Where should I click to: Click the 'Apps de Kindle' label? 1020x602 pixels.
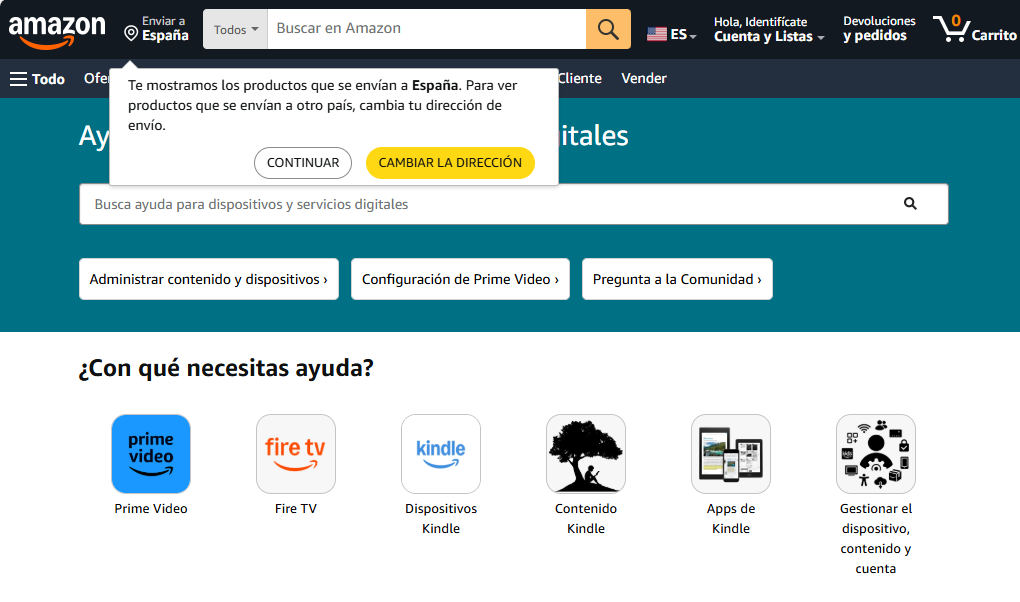[x=731, y=519]
